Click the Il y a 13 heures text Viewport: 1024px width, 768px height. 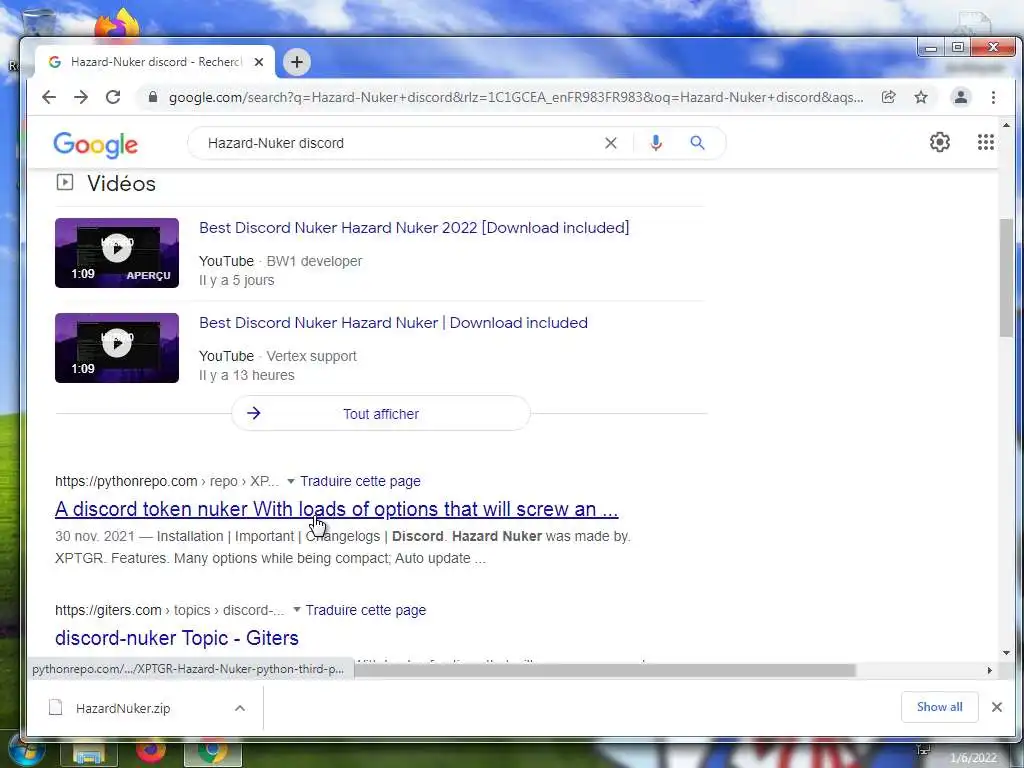pyautogui.click(x=247, y=376)
